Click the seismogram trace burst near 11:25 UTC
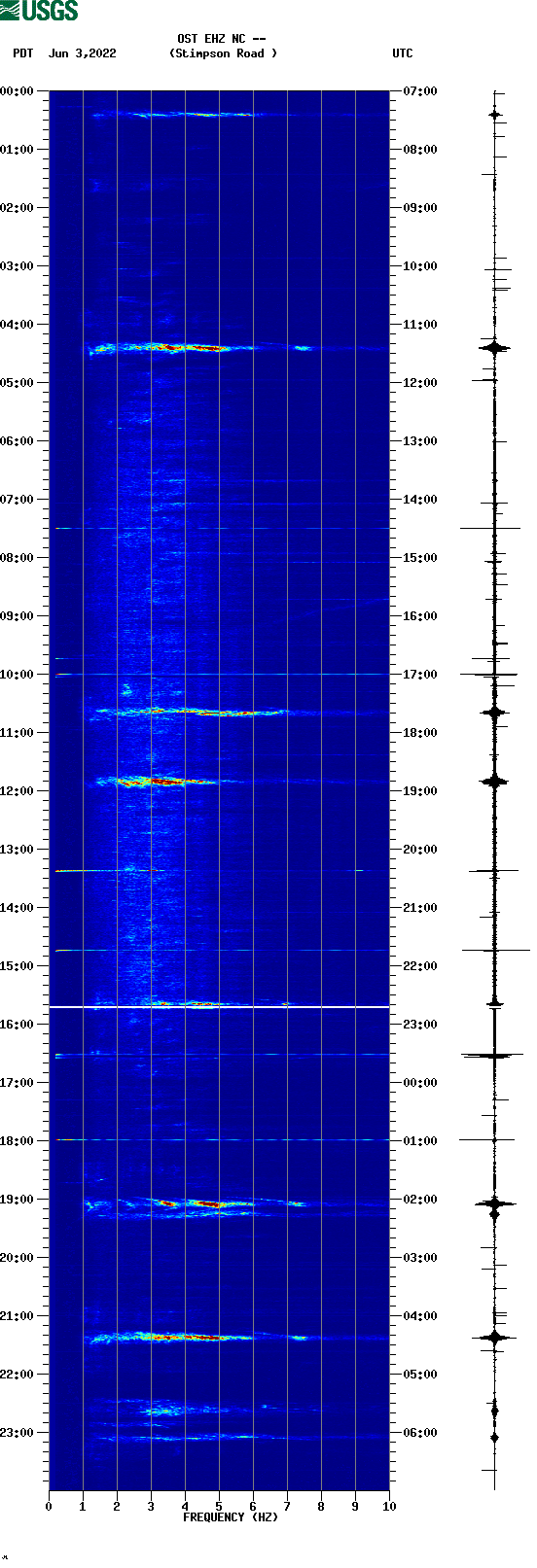Image resolution: width=537 pixels, height=1568 pixels. (x=494, y=347)
